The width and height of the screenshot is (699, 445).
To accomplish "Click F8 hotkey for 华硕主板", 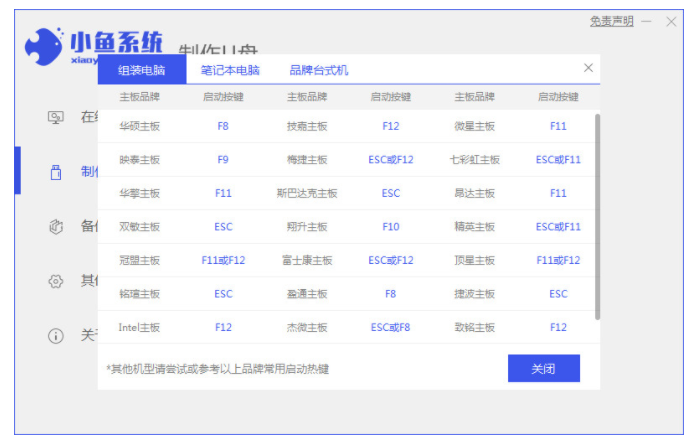I will [223, 126].
